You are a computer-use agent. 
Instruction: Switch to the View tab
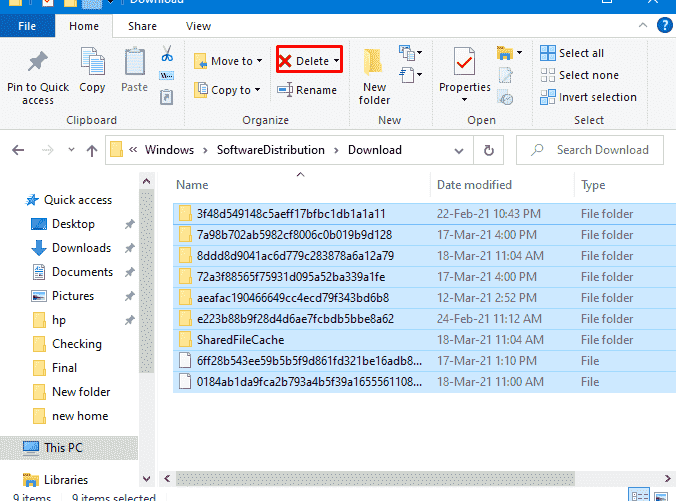tap(198, 26)
